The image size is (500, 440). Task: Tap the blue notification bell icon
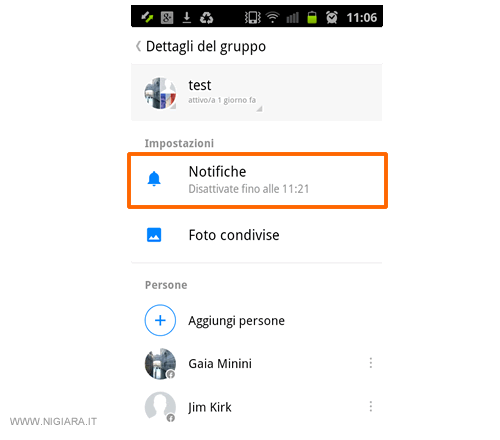click(154, 179)
